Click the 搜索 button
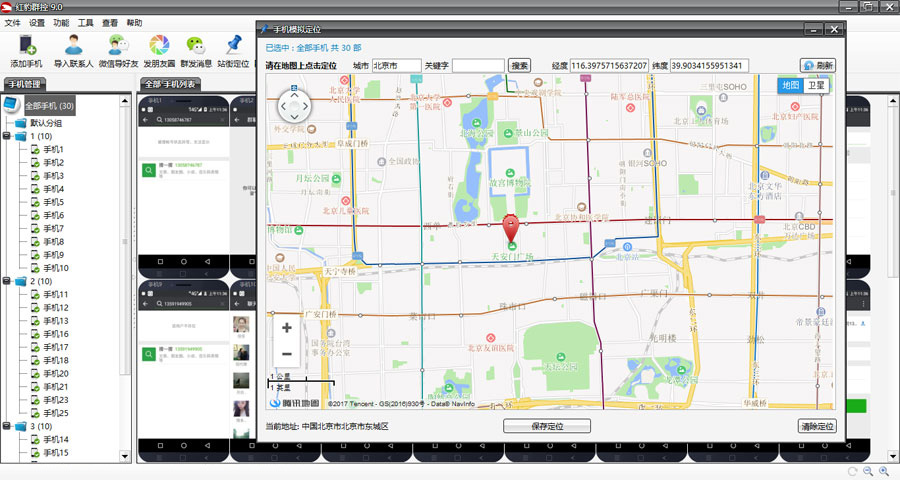Viewport: 900px width, 480px height. (519, 65)
